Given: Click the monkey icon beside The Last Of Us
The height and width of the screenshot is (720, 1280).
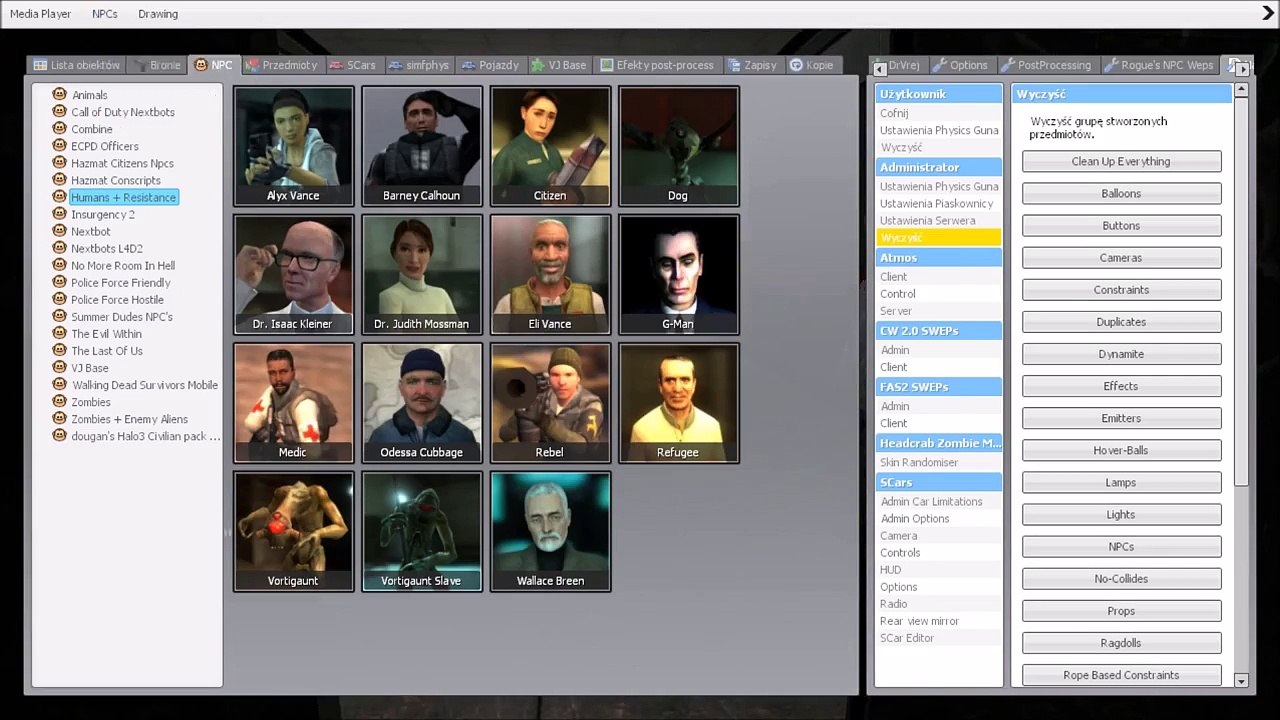Looking at the screenshot, I should (x=60, y=350).
